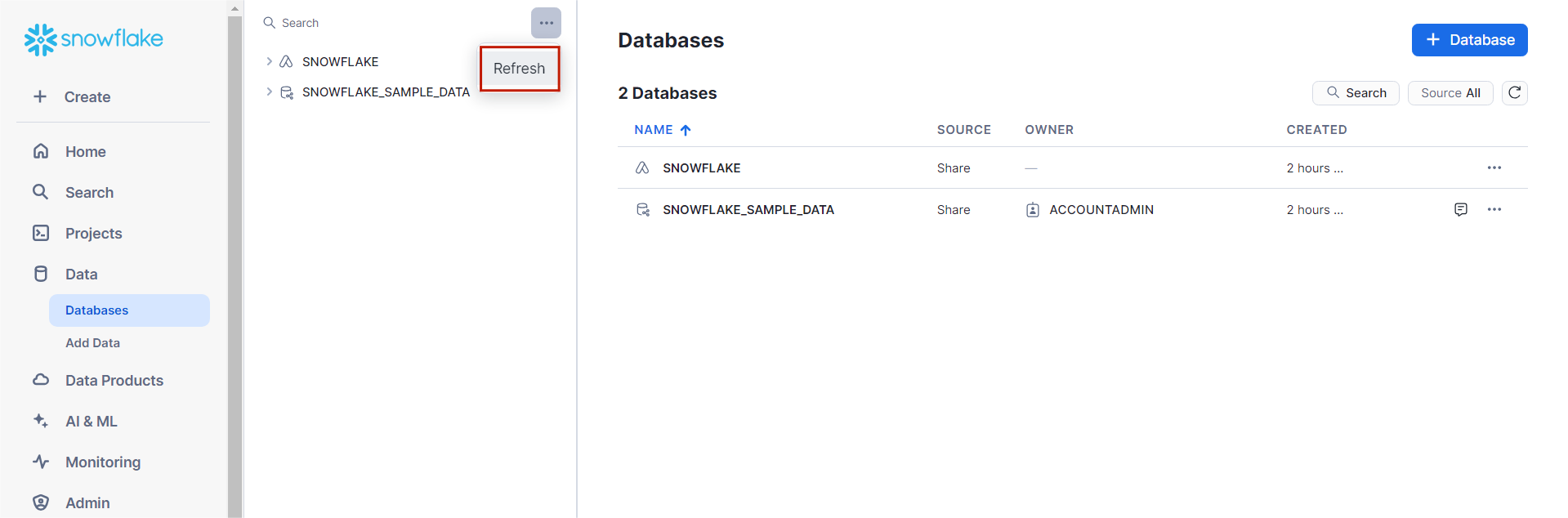The image size is (1568, 518).
Task: Click the icon in the SNOWFLAKE table row
Action: pyautogui.click(x=642, y=167)
